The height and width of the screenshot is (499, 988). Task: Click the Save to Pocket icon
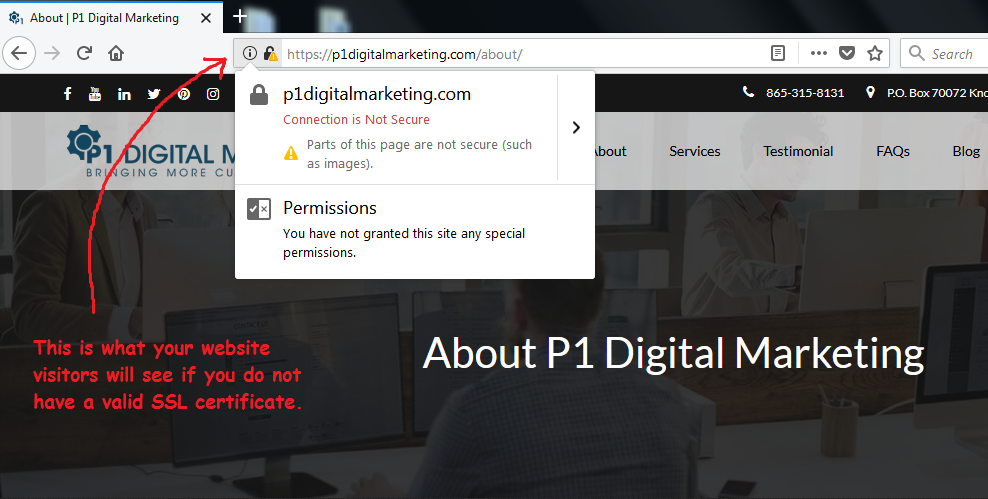(x=847, y=54)
